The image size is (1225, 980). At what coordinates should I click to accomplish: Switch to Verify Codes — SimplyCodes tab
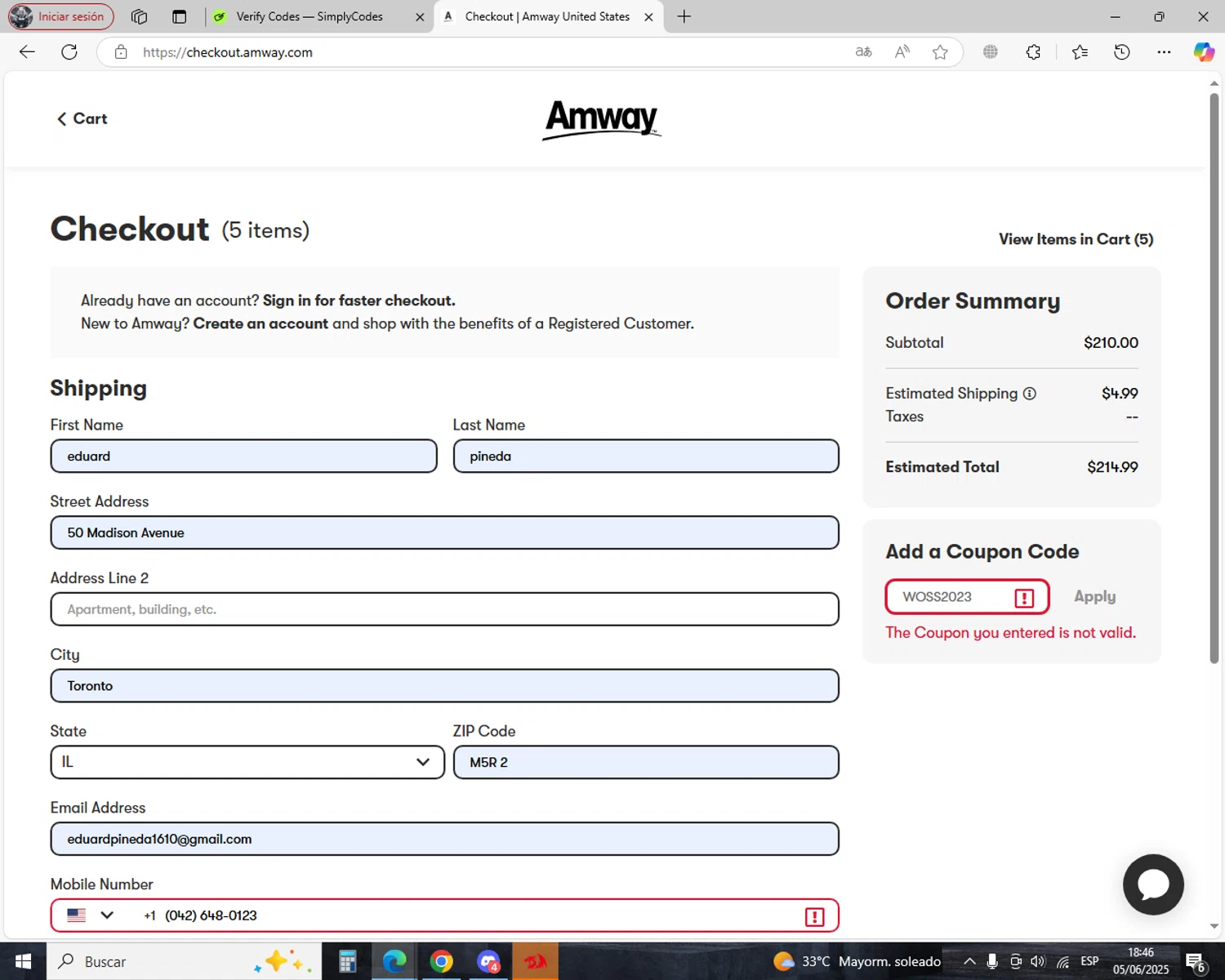pyautogui.click(x=310, y=16)
